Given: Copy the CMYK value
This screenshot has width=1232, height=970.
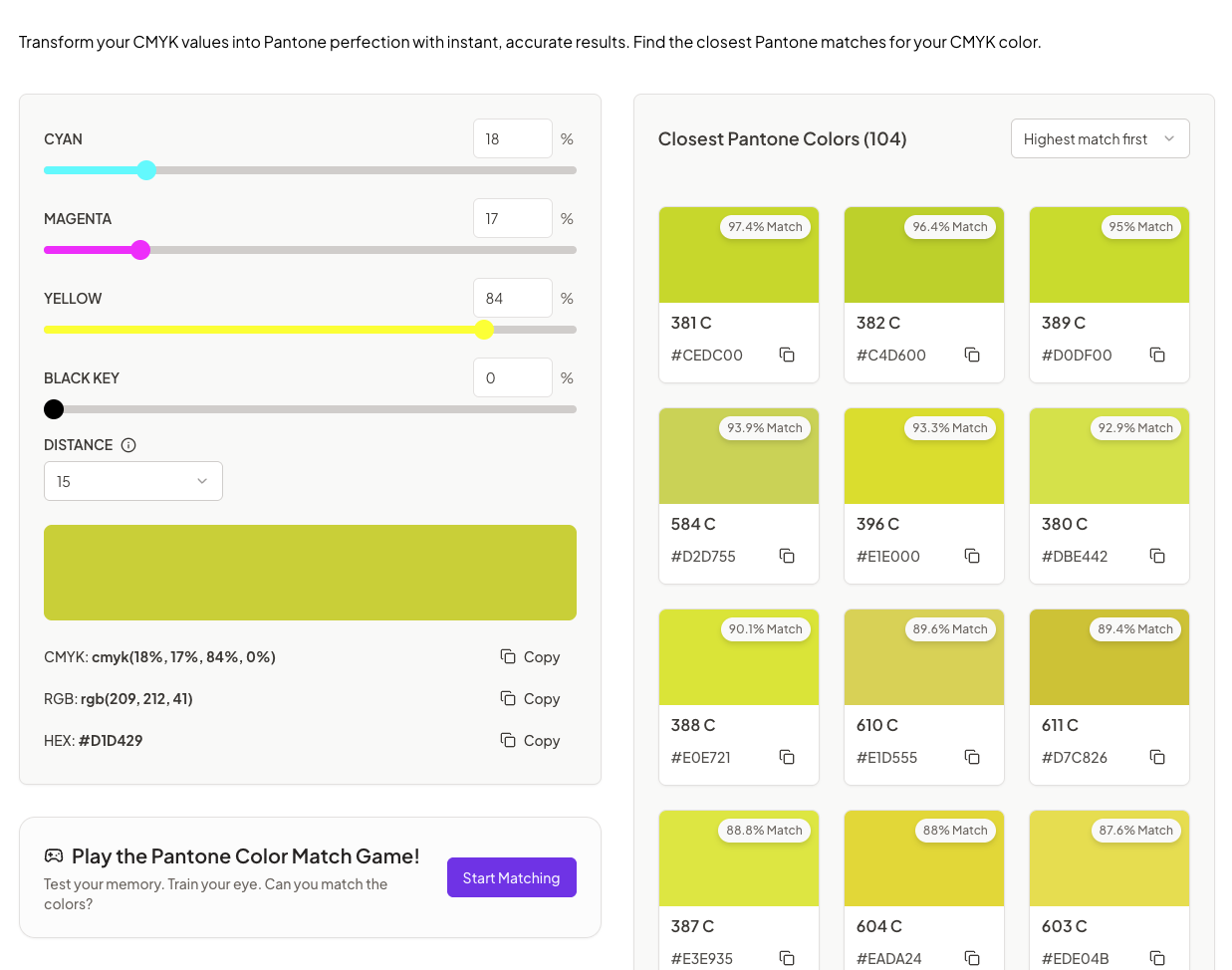Looking at the screenshot, I should pos(531,657).
